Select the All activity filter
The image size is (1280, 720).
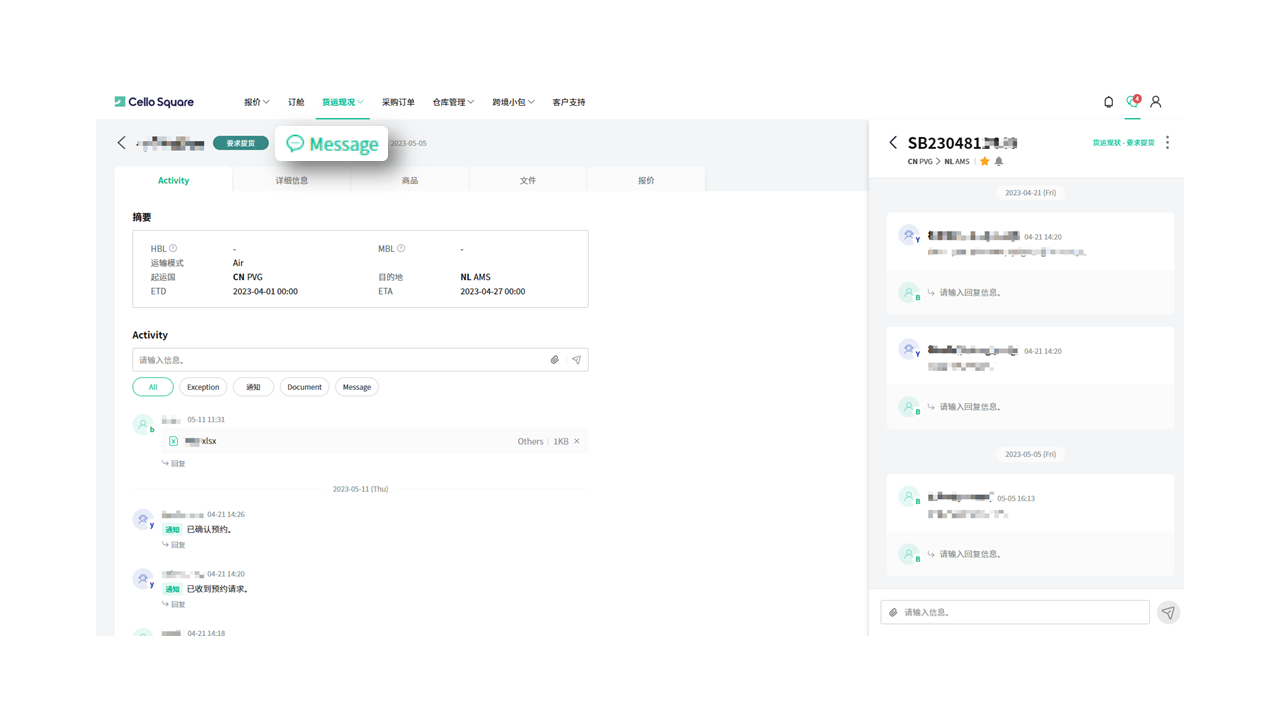coord(153,387)
